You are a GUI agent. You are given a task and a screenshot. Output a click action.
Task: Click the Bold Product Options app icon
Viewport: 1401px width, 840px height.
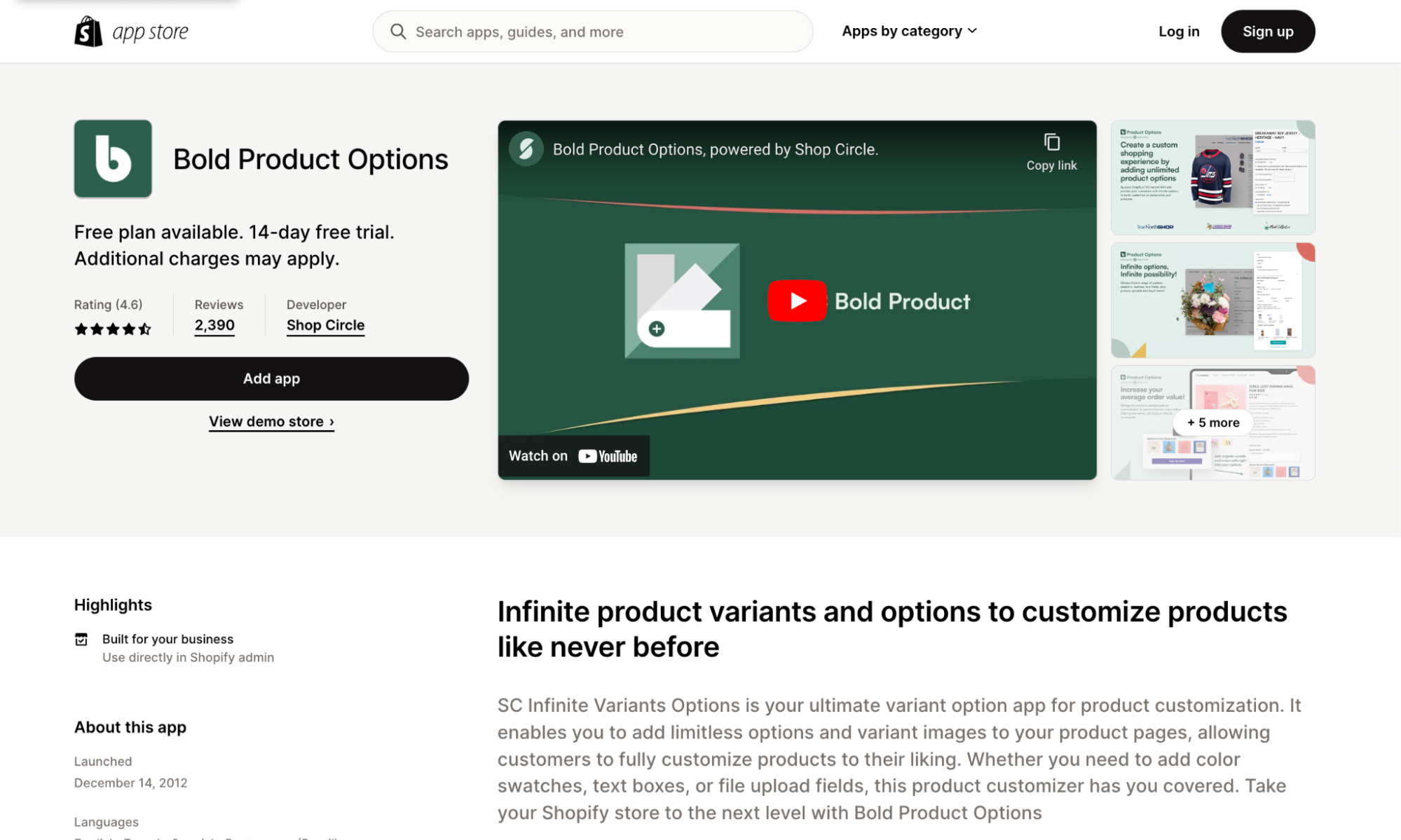click(113, 158)
